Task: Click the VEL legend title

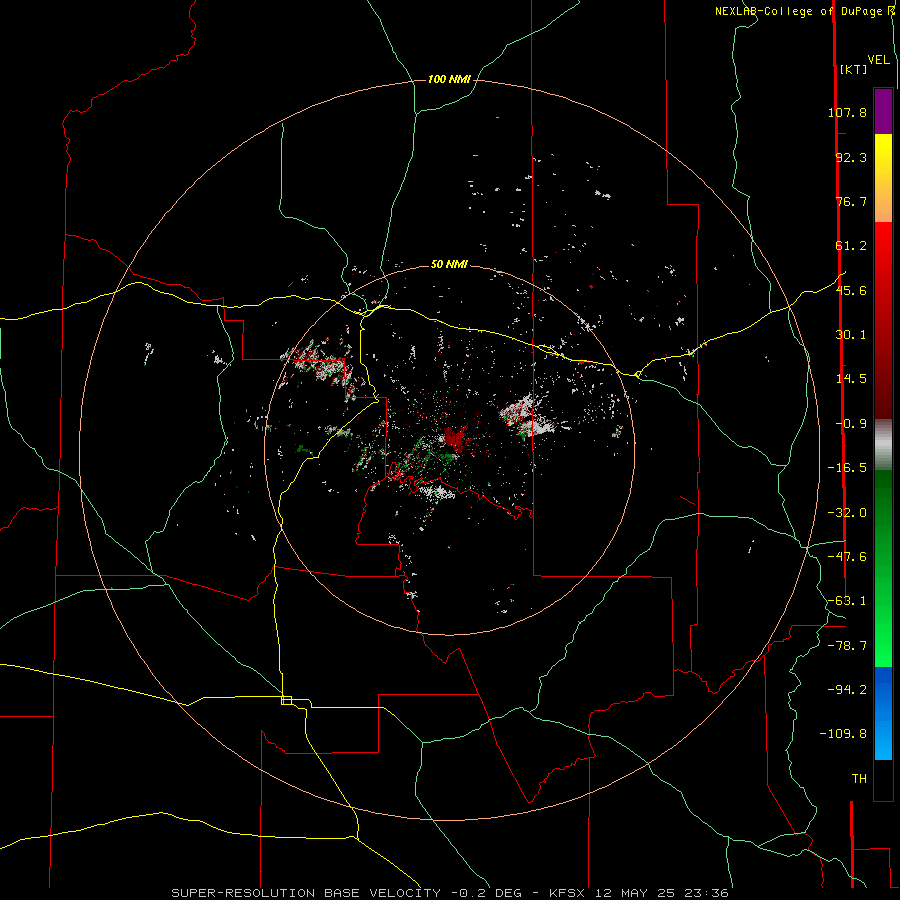Action: point(878,60)
